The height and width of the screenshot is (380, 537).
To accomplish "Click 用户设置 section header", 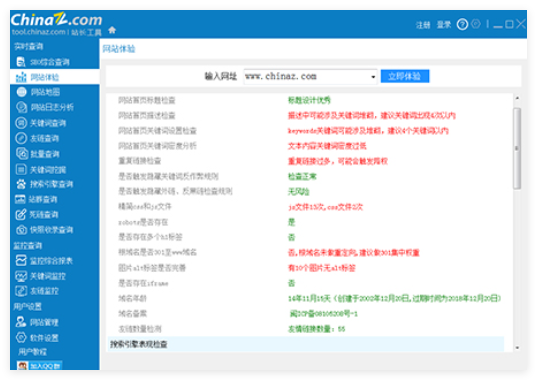I will click(28, 306).
